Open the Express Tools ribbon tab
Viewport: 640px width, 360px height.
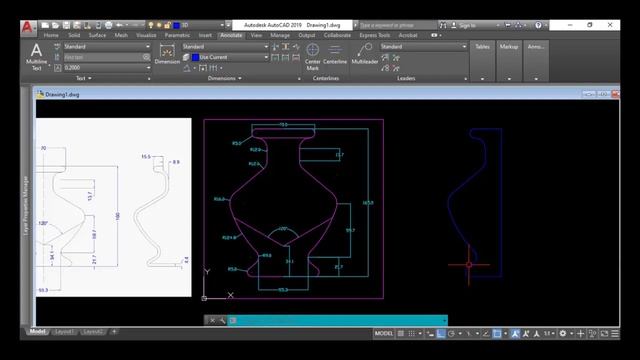pyautogui.click(x=374, y=36)
